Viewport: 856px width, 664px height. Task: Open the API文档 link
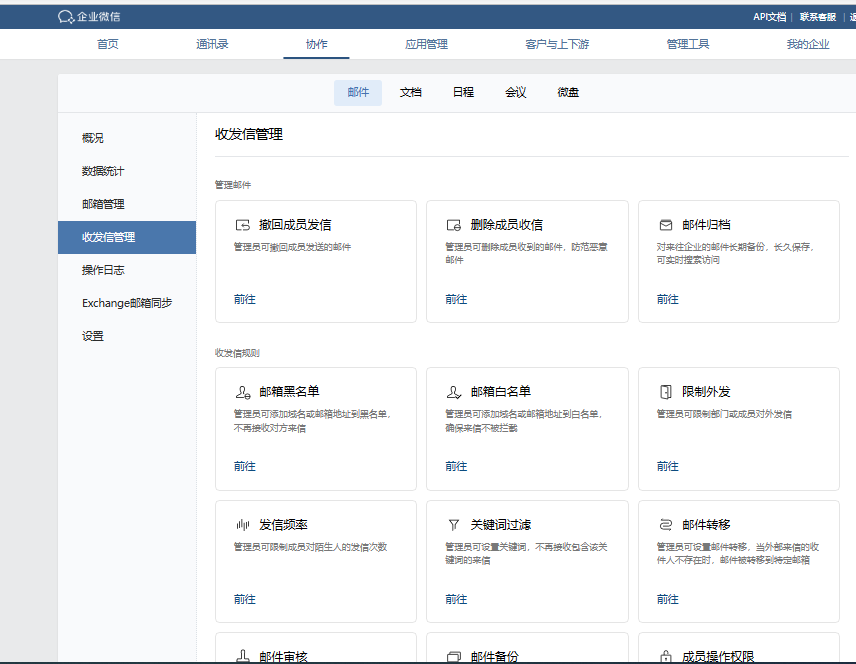coord(768,16)
